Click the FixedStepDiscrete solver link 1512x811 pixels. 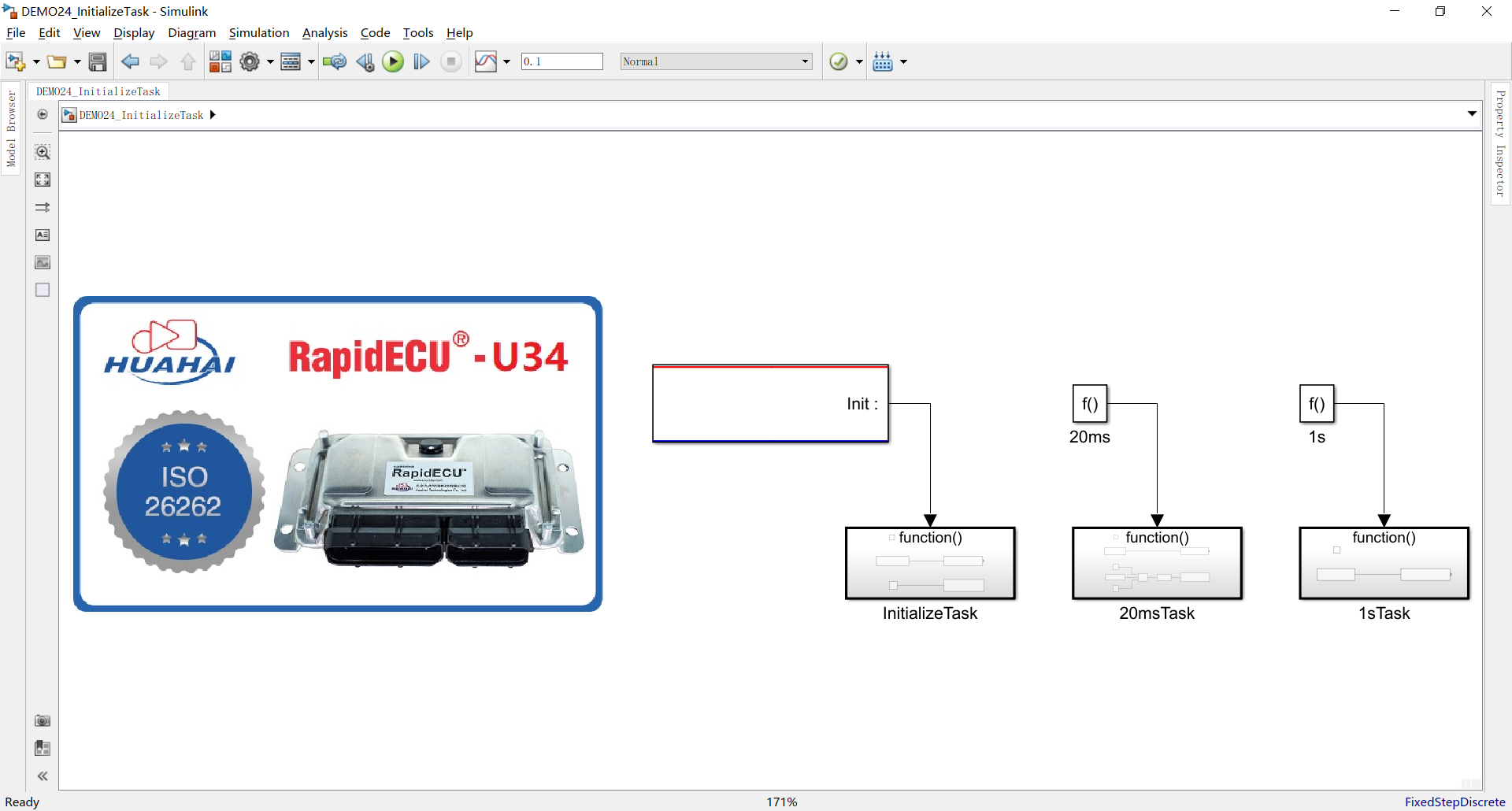point(1455,802)
